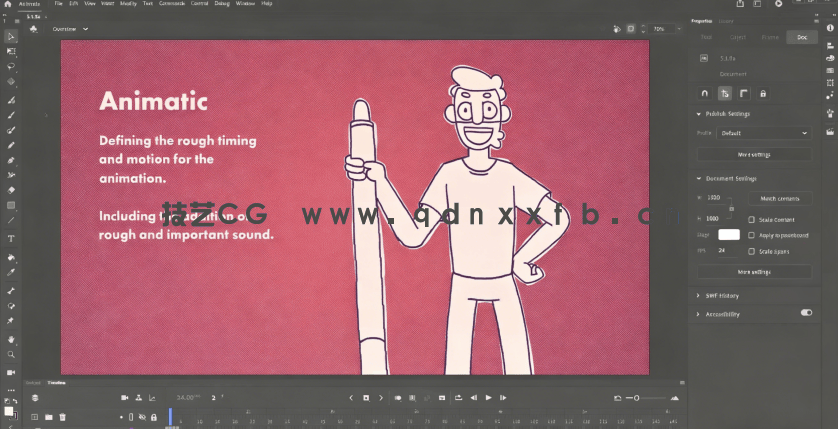Step back one frame

[x=474, y=398]
